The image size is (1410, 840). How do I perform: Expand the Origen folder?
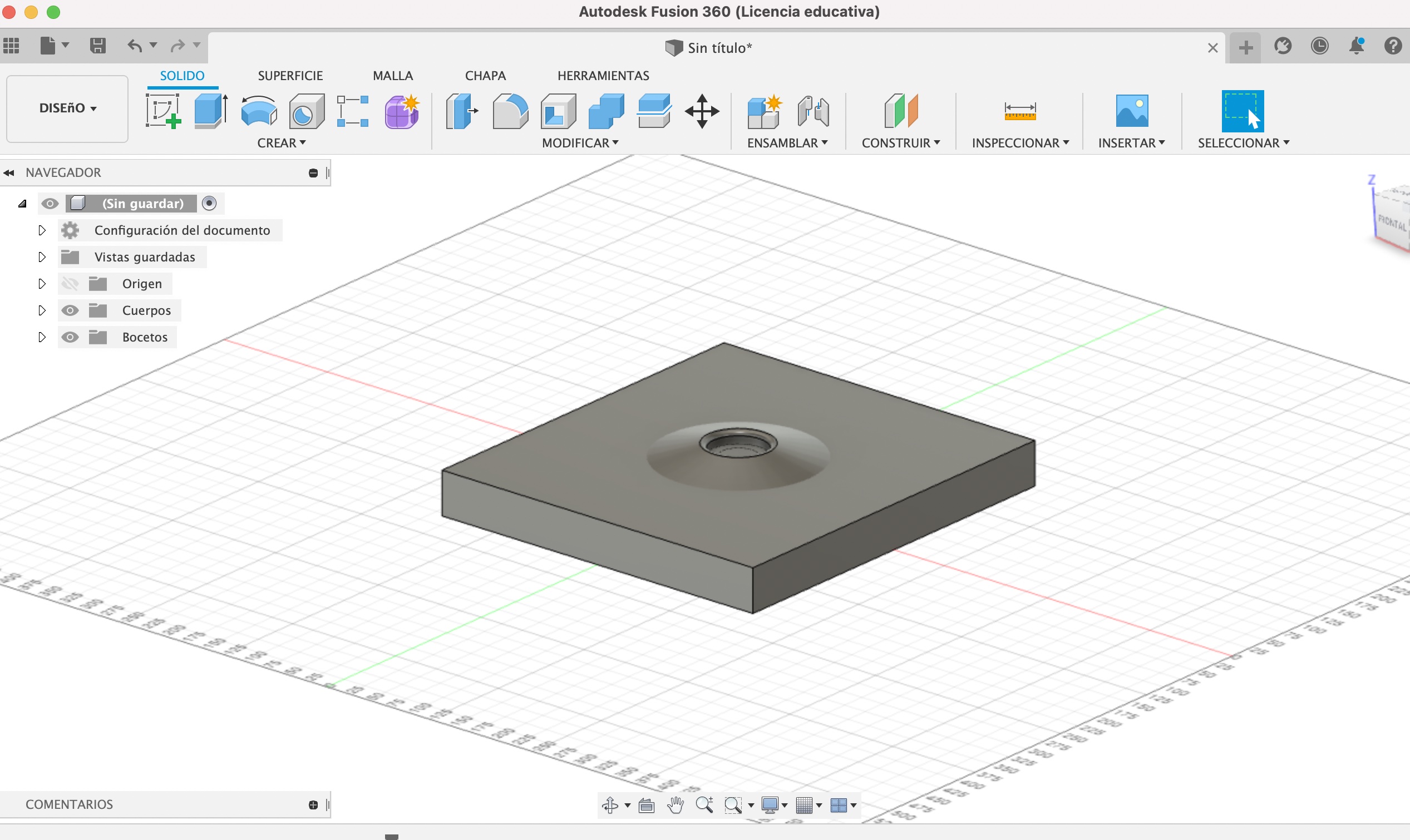pos(42,284)
